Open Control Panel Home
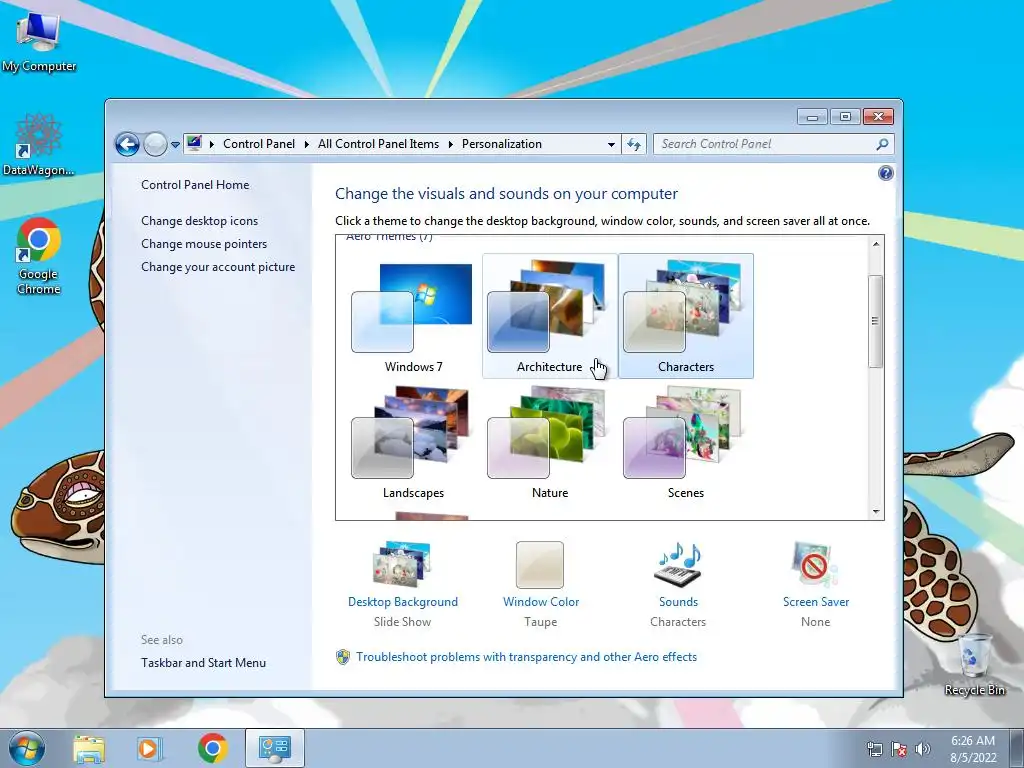This screenshot has height=768, width=1024. coord(195,185)
